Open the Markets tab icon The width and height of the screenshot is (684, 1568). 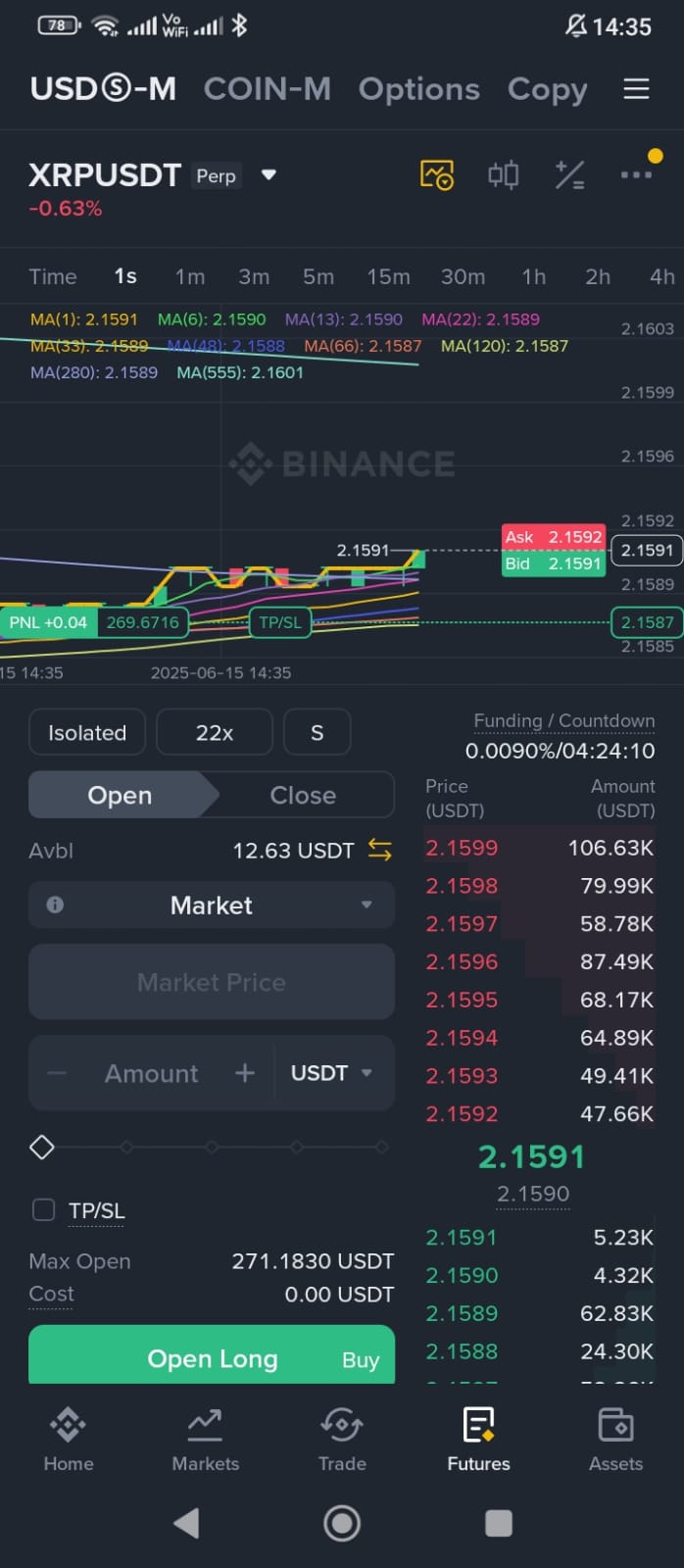(x=205, y=1424)
